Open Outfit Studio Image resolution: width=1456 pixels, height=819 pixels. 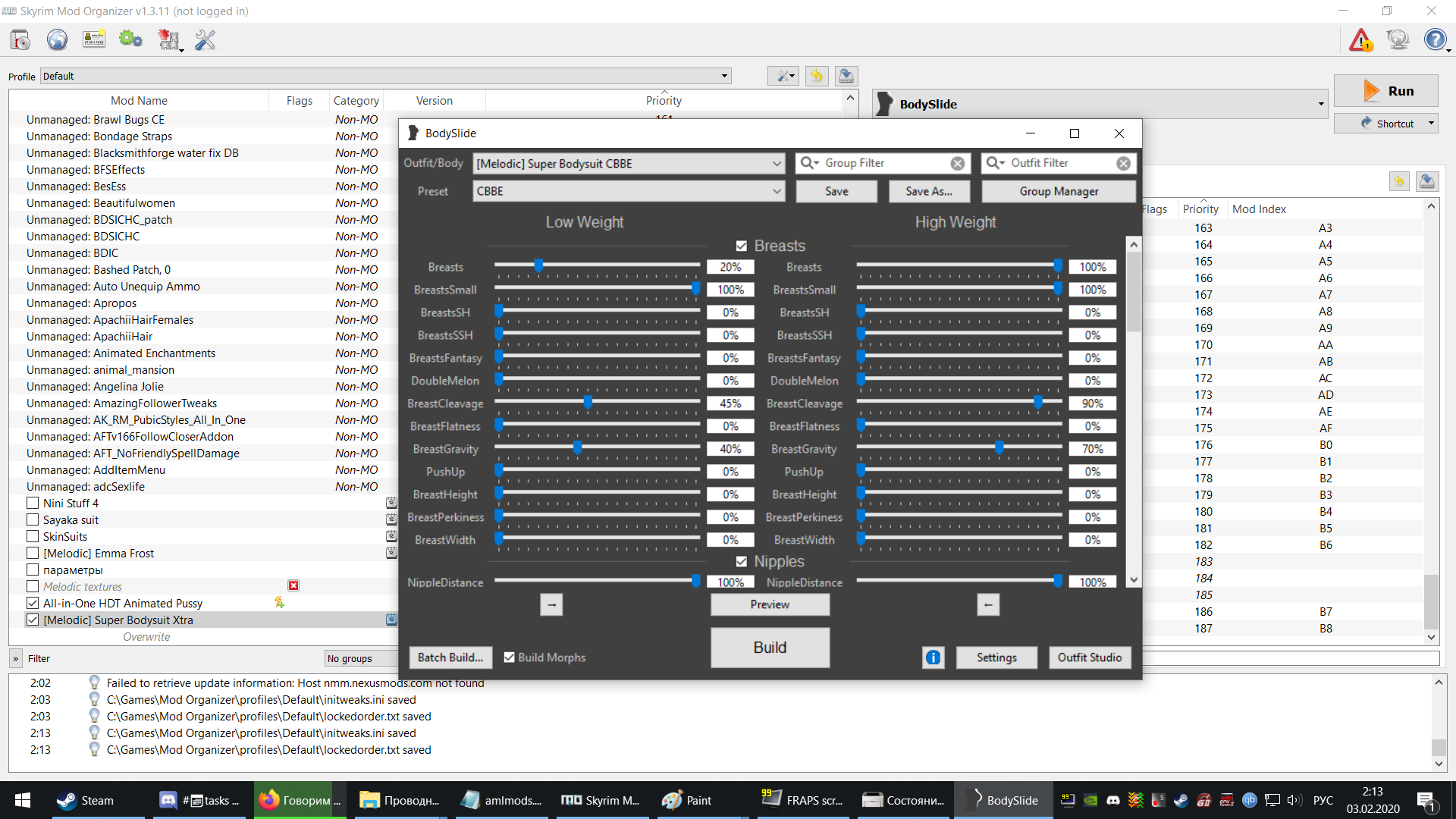[1089, 657]
